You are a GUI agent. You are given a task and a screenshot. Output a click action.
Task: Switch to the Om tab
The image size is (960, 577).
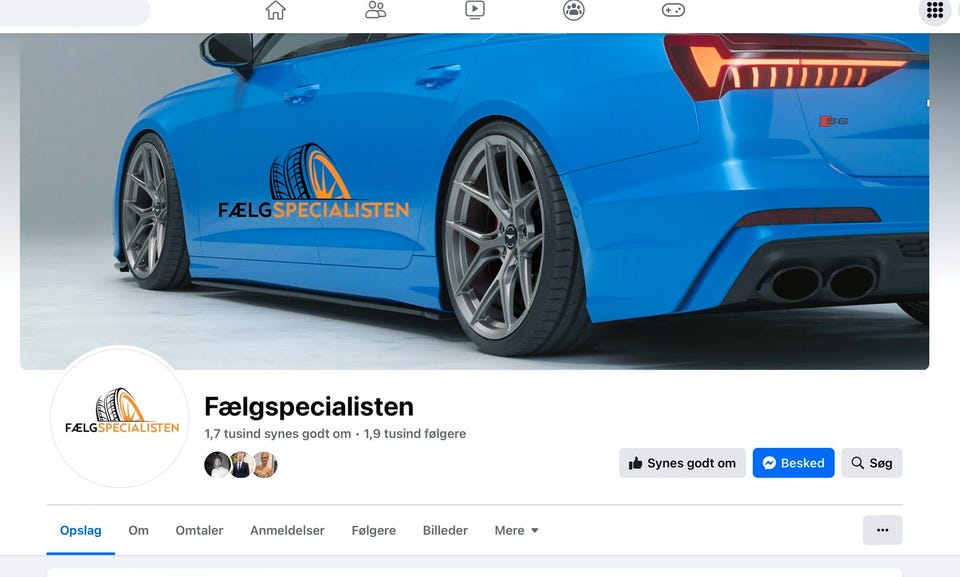(x=138, y=530)
